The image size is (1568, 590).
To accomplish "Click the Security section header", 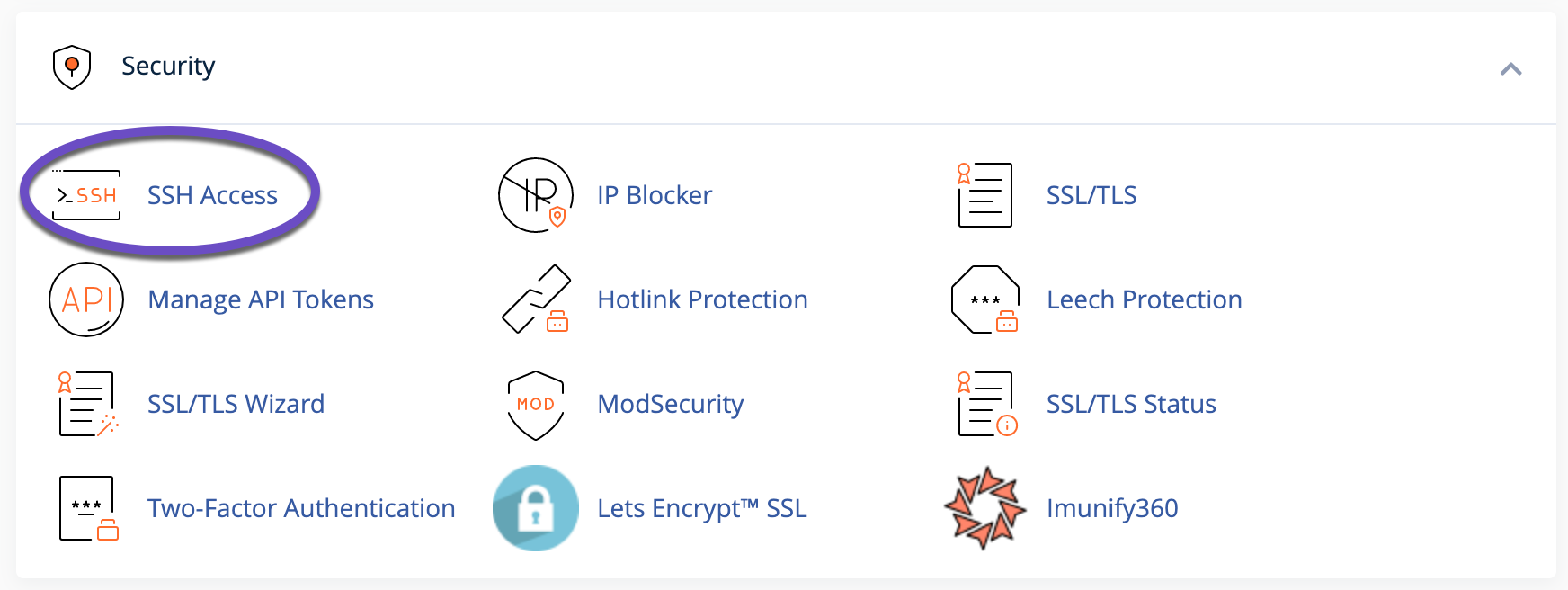I will pos(169,65).
